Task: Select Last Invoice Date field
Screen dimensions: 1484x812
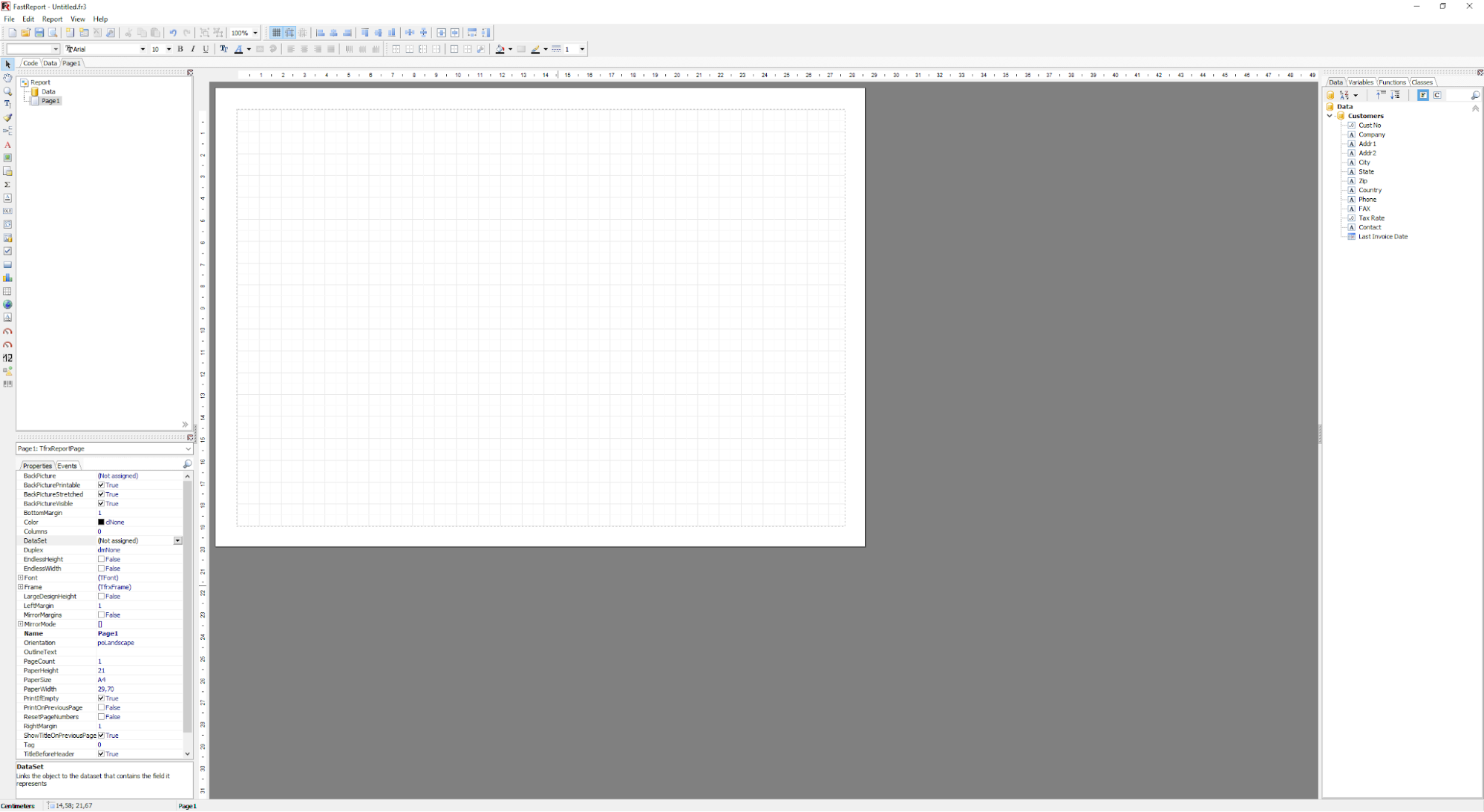Action: (1382, 237)
